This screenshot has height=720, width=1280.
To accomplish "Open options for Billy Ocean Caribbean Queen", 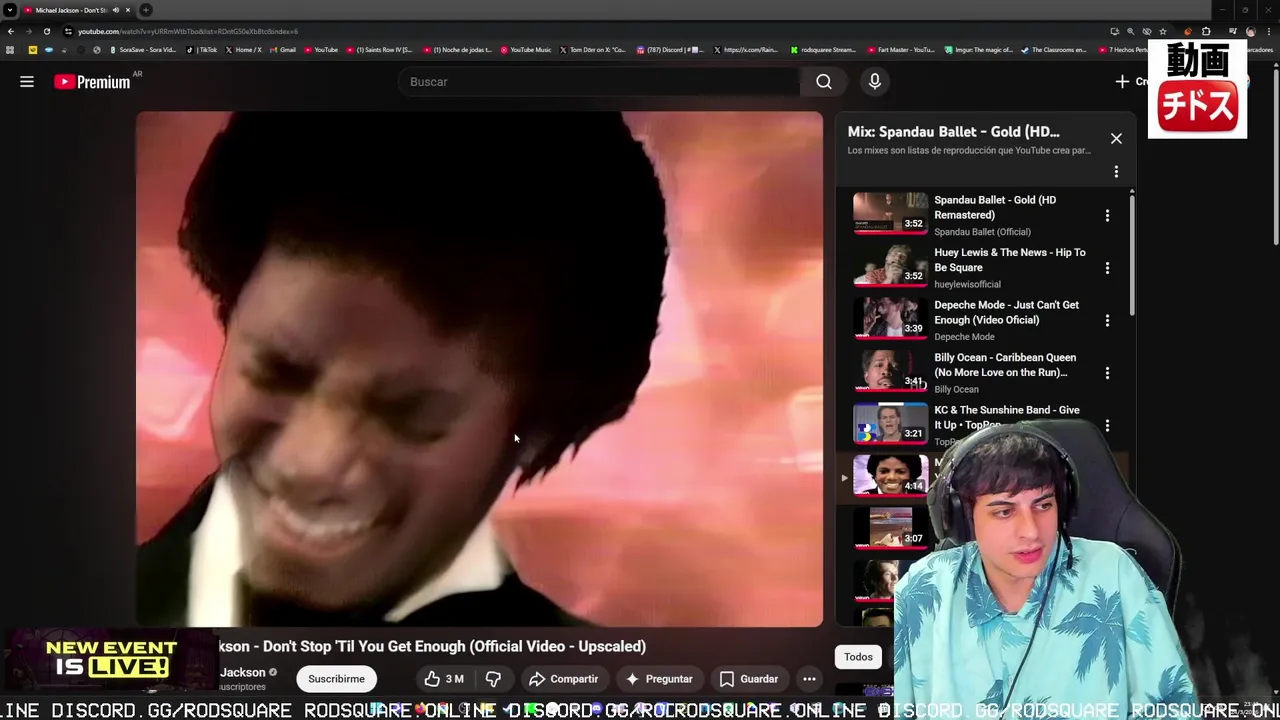I will (x=1107, y=373).
